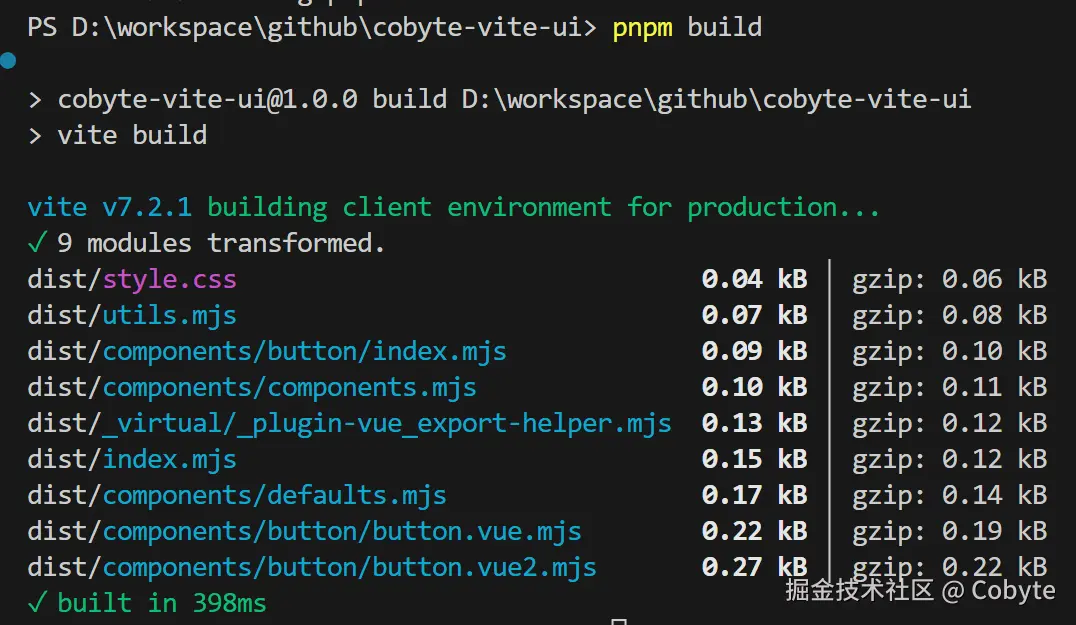
Task: Click the green checkmark before modules transformed
Action: pos(36,243)
